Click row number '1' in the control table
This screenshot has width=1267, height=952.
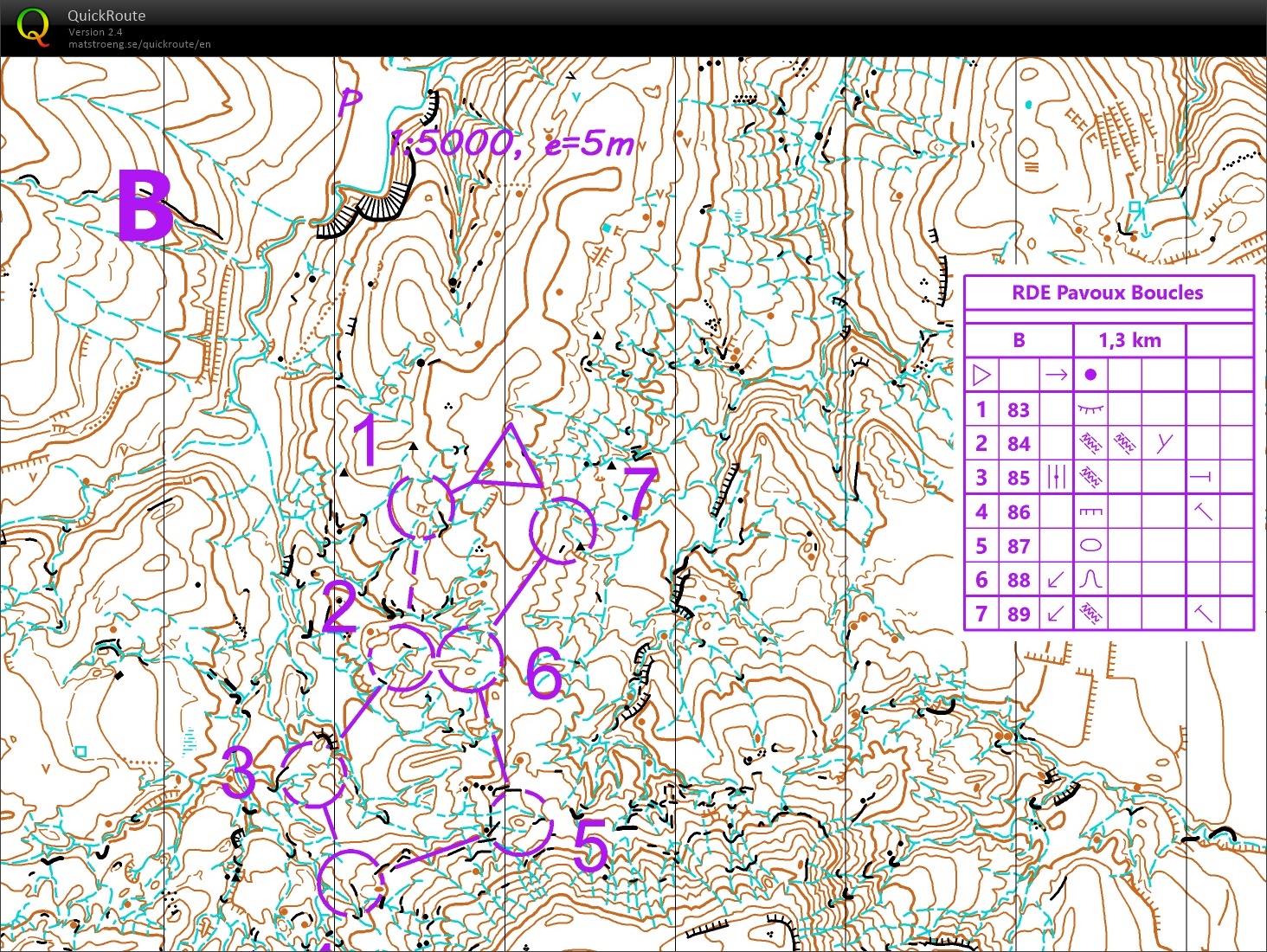(981, 409)
